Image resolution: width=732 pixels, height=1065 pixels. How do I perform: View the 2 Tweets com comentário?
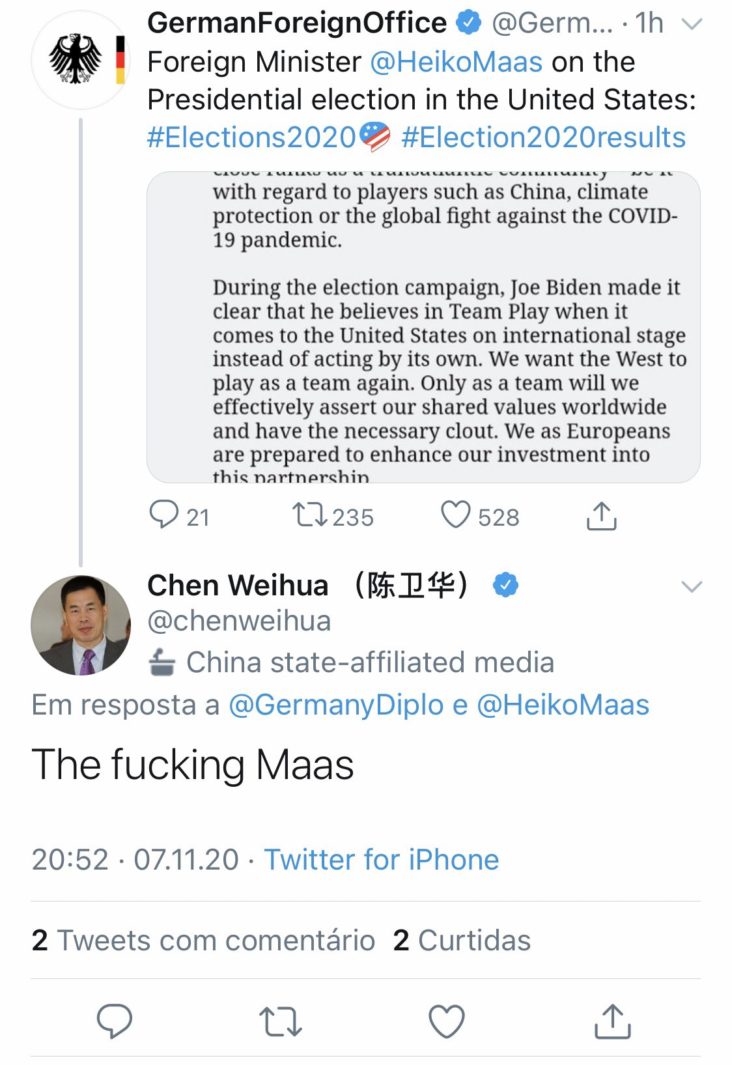(x=203, y=940)
